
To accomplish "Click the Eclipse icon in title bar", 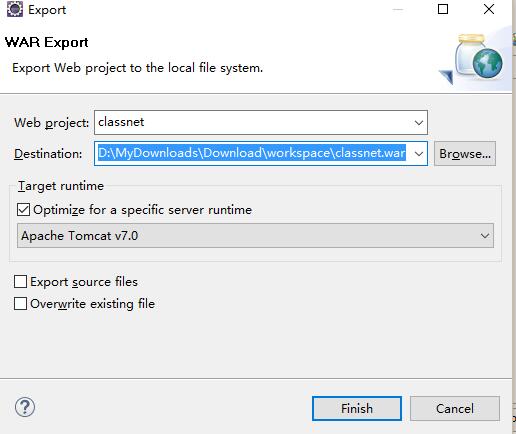I will click(x=15, y=9).
